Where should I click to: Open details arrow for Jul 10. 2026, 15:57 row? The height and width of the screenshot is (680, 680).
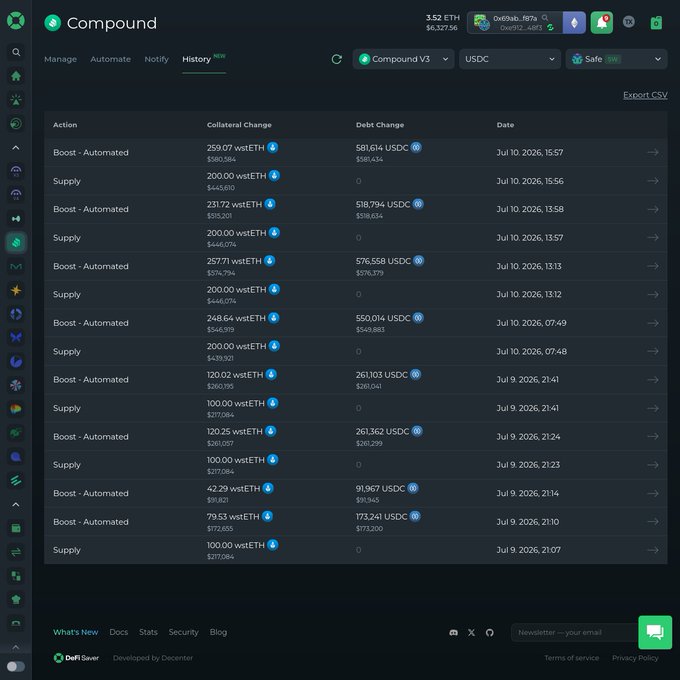pyautogui.click(x=653, y=152)
